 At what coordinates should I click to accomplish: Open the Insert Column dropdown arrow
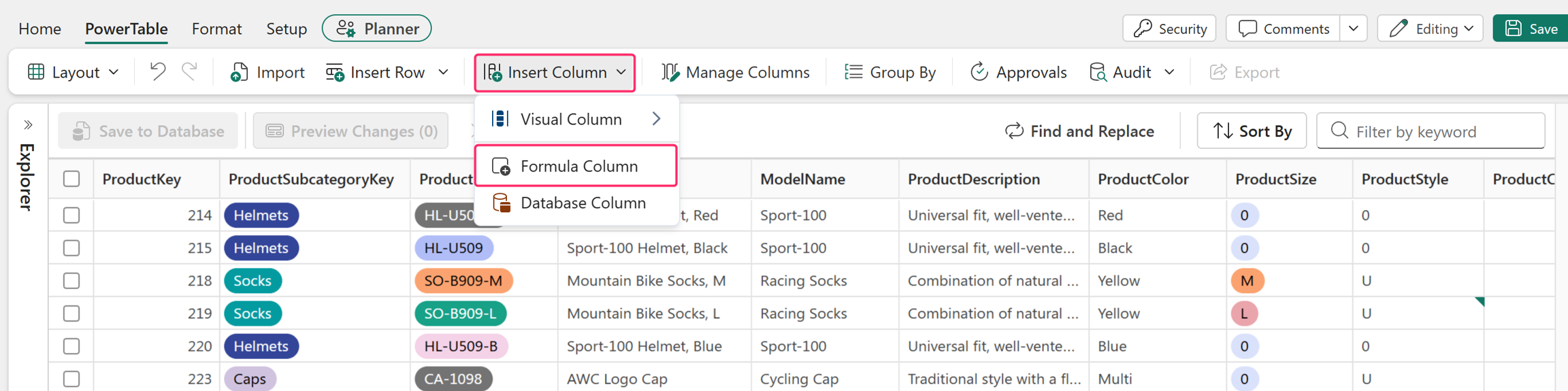point(621,72)
